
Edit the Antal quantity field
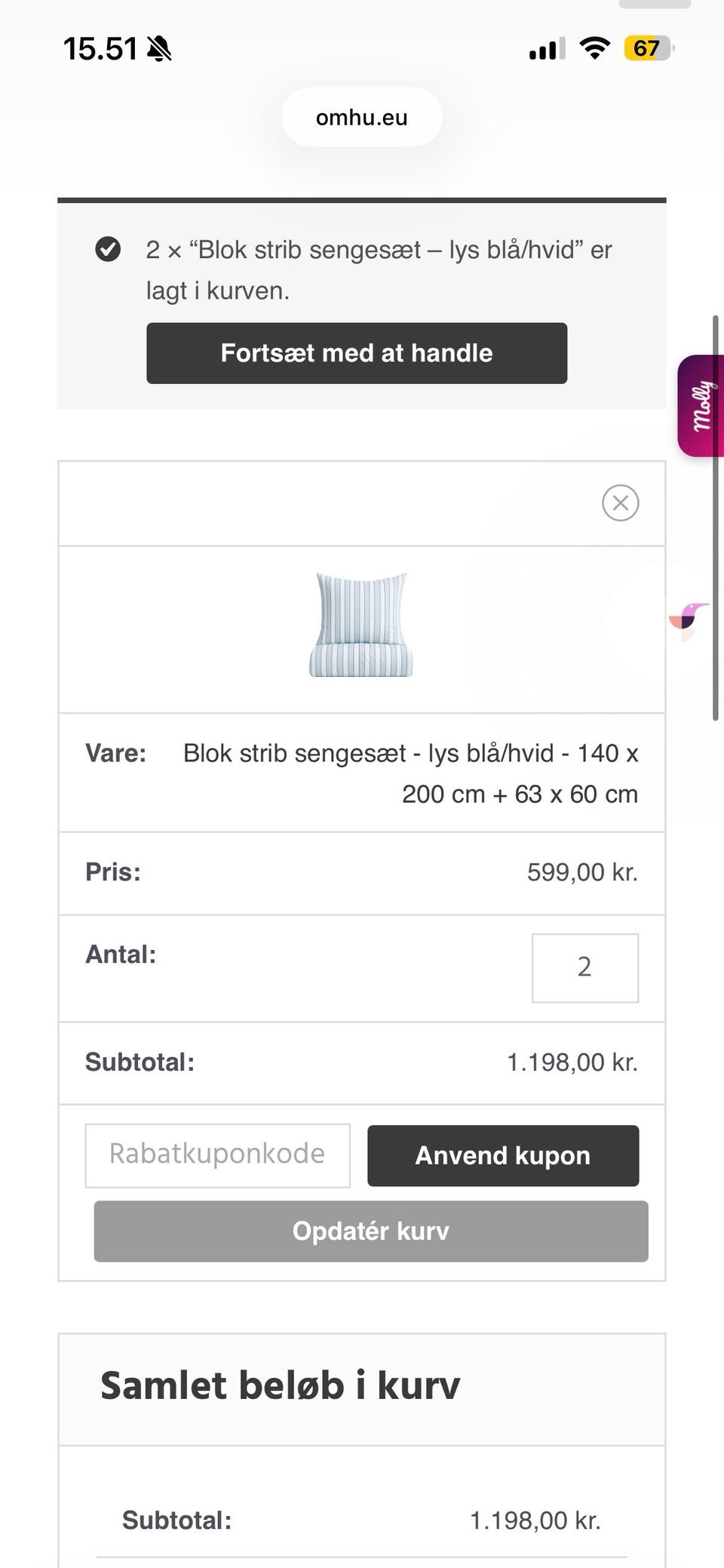[584, 967]
